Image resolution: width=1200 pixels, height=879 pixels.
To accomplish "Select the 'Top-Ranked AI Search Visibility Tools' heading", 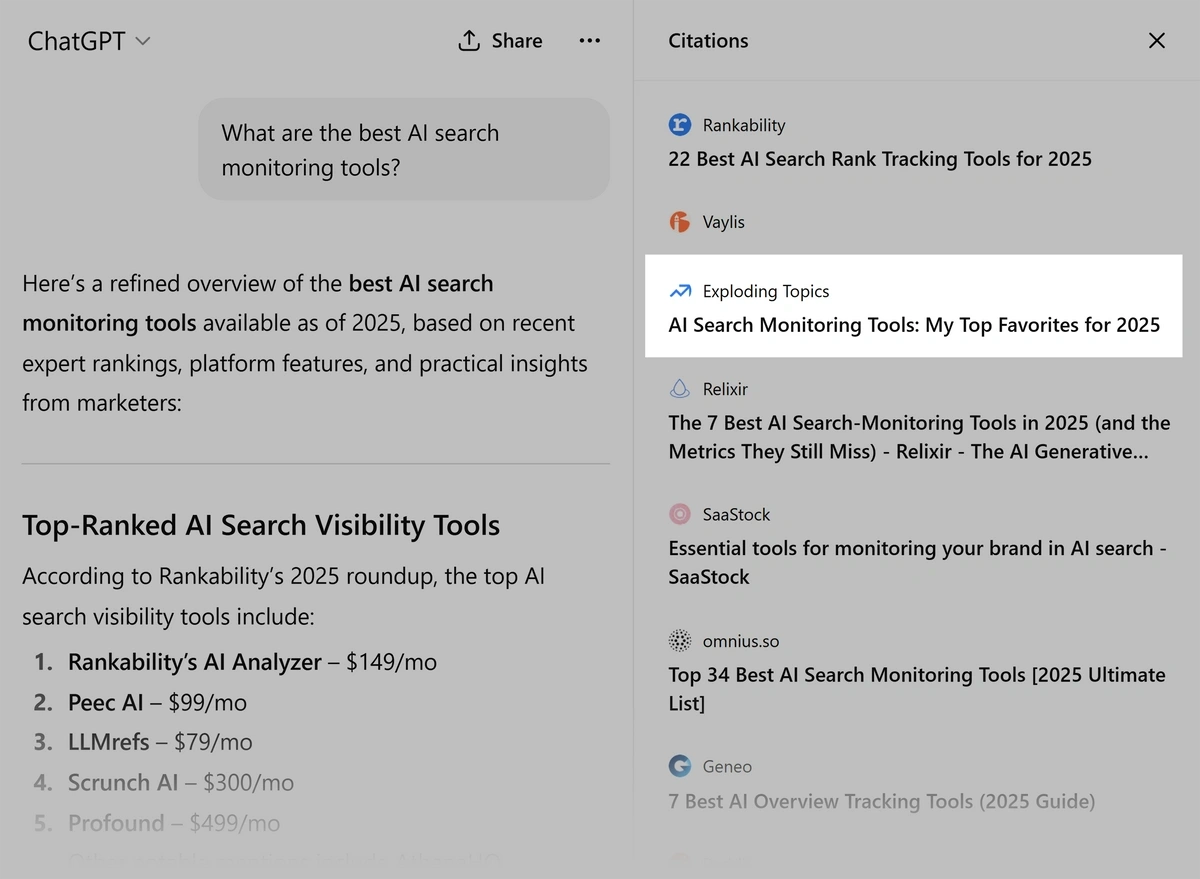I will 261,525.
